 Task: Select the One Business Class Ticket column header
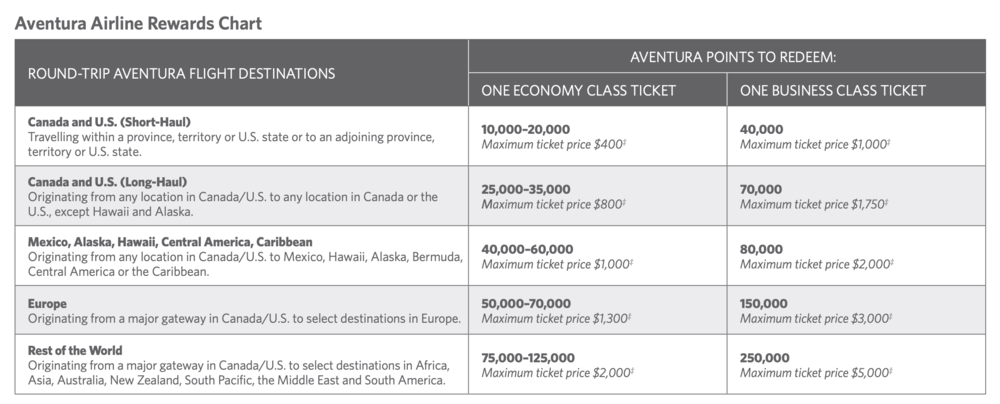pyautogui.click(x=833, y=91)
